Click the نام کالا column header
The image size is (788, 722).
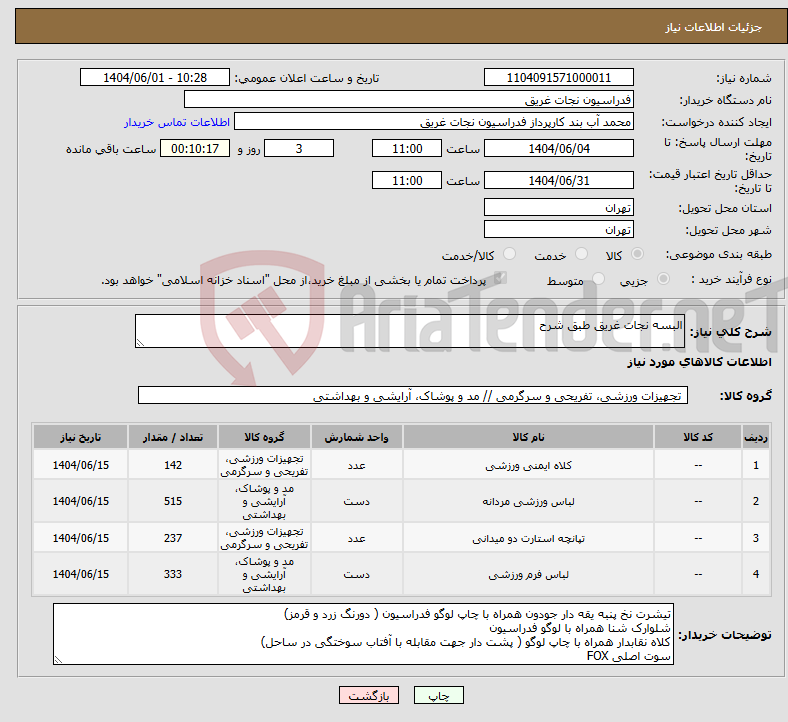tap(528, 437)
